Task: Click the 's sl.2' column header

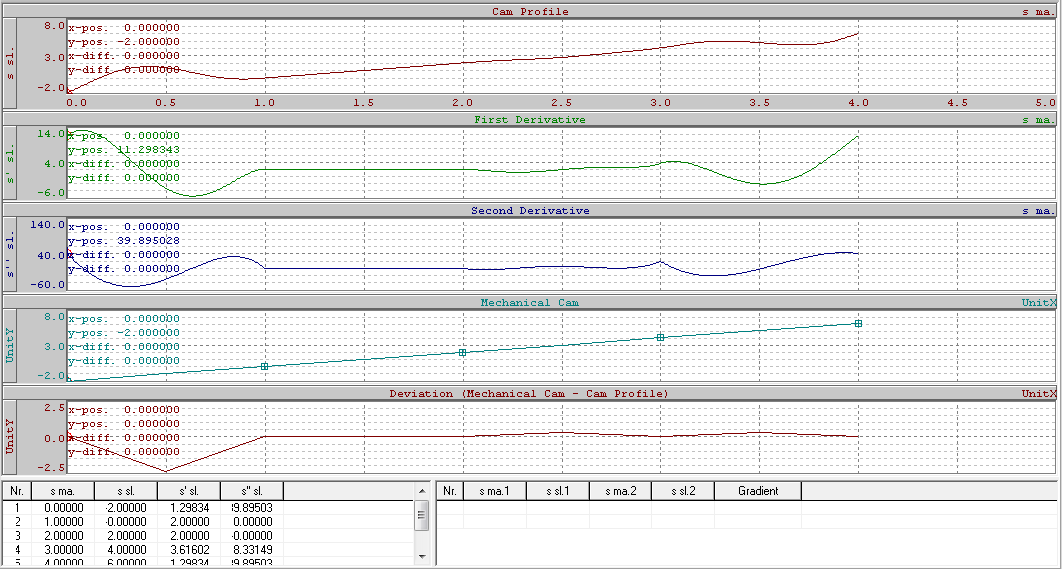Action: 683,491
